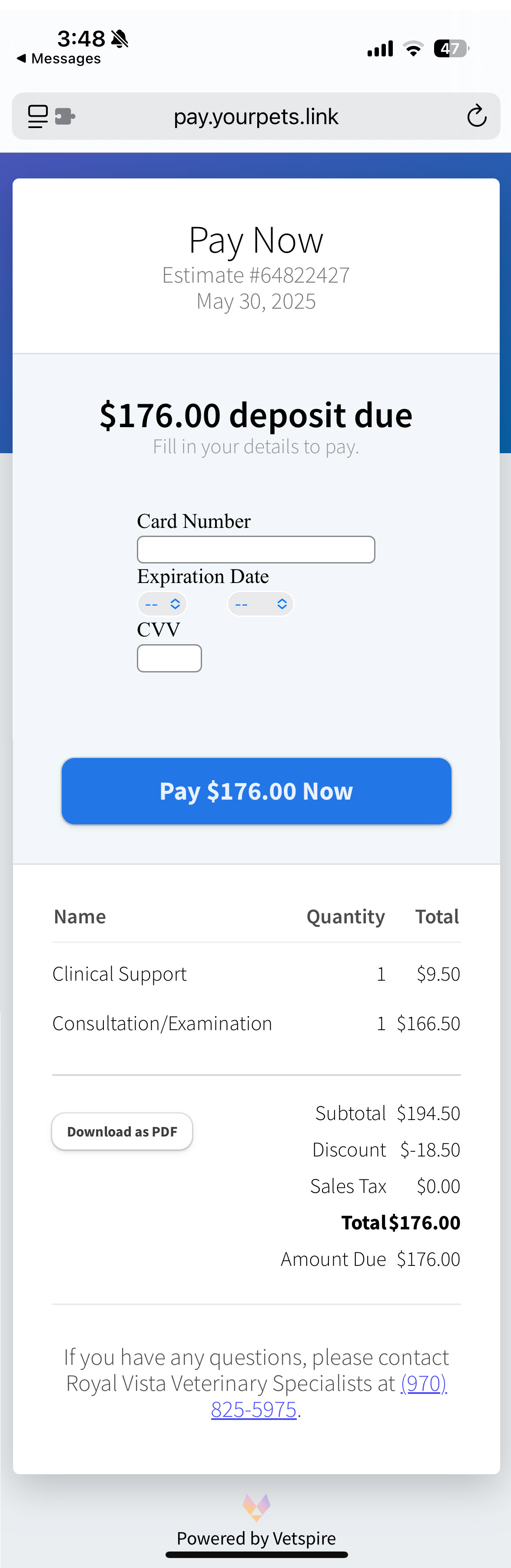
Task: Open the expiration year dropdown
Action: [261, 603]
